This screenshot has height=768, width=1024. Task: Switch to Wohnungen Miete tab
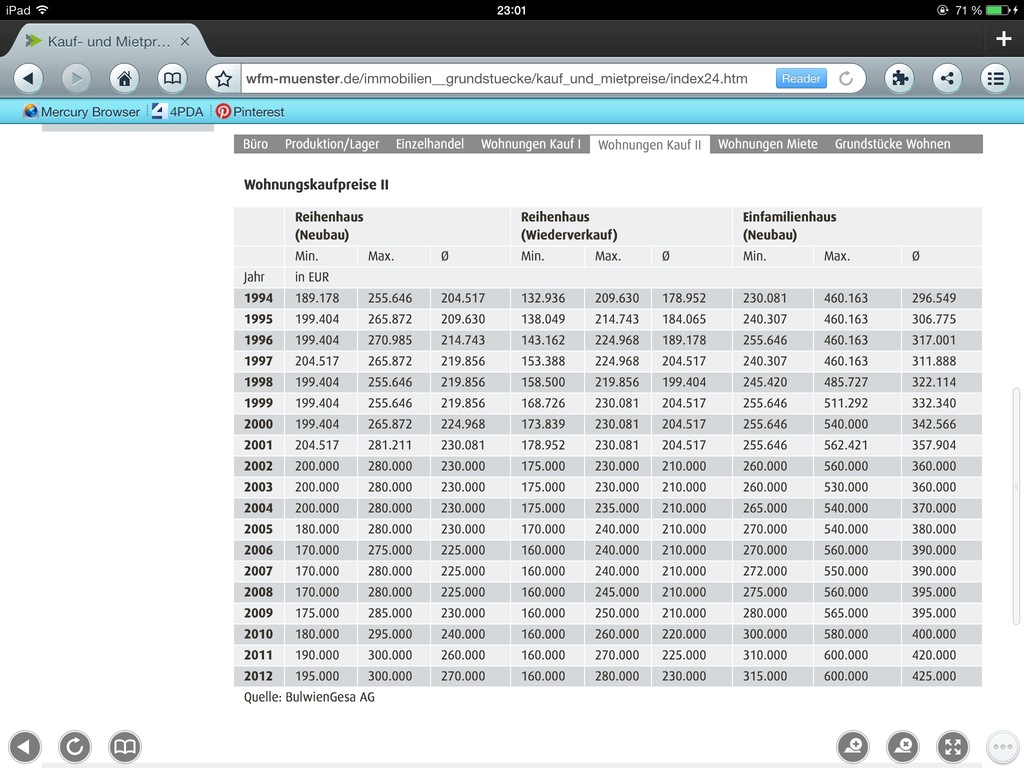(x=767, y=144)
